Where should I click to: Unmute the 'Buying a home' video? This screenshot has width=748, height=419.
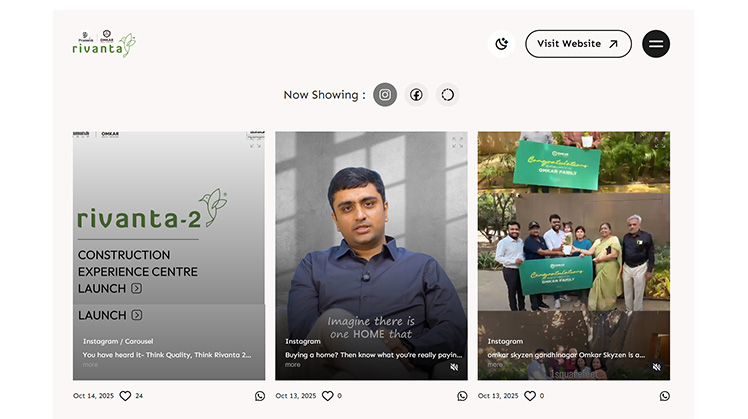pyautogui.click(x=454, y=367)
